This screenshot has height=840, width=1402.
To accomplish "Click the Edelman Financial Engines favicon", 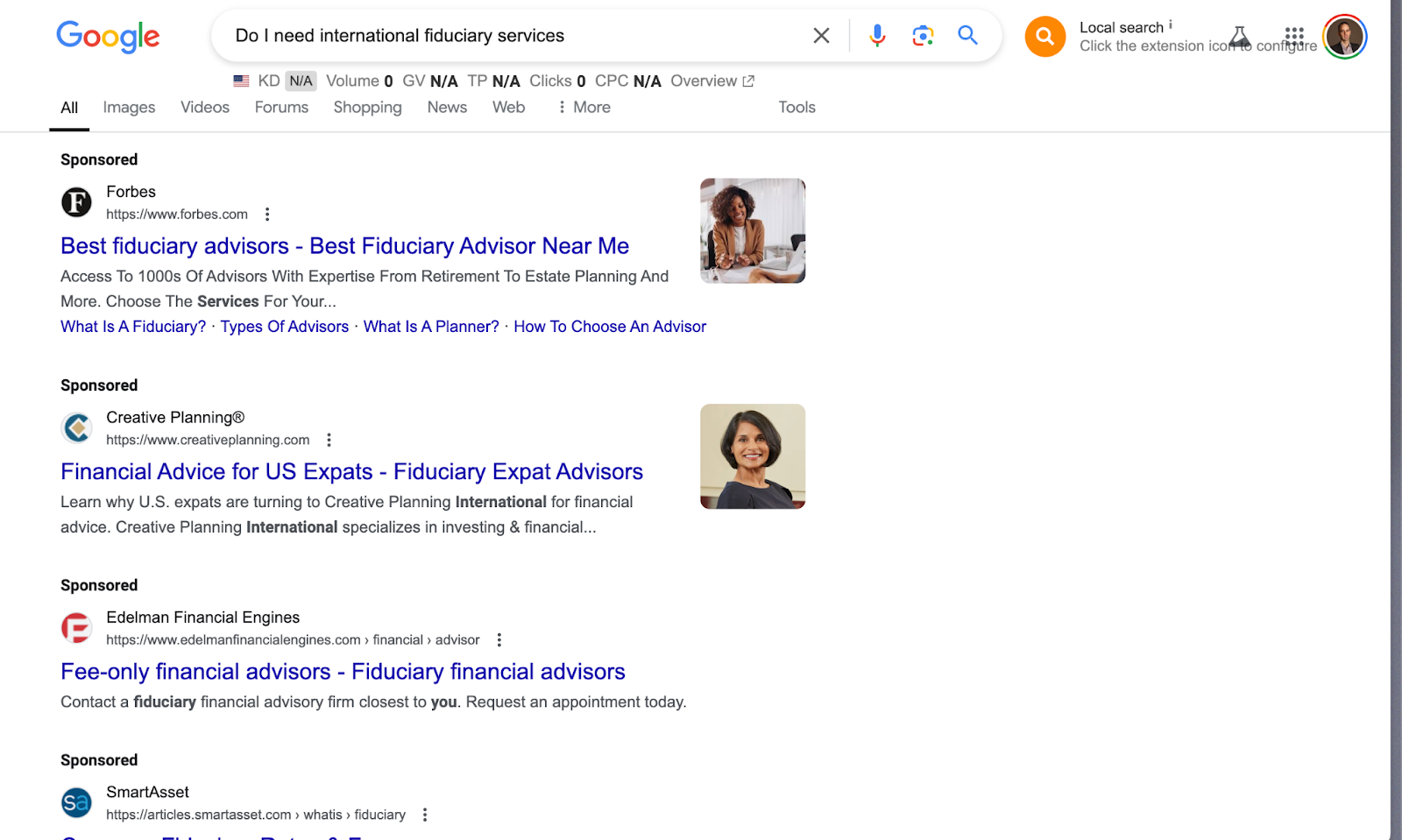I will tap(76, 628).
